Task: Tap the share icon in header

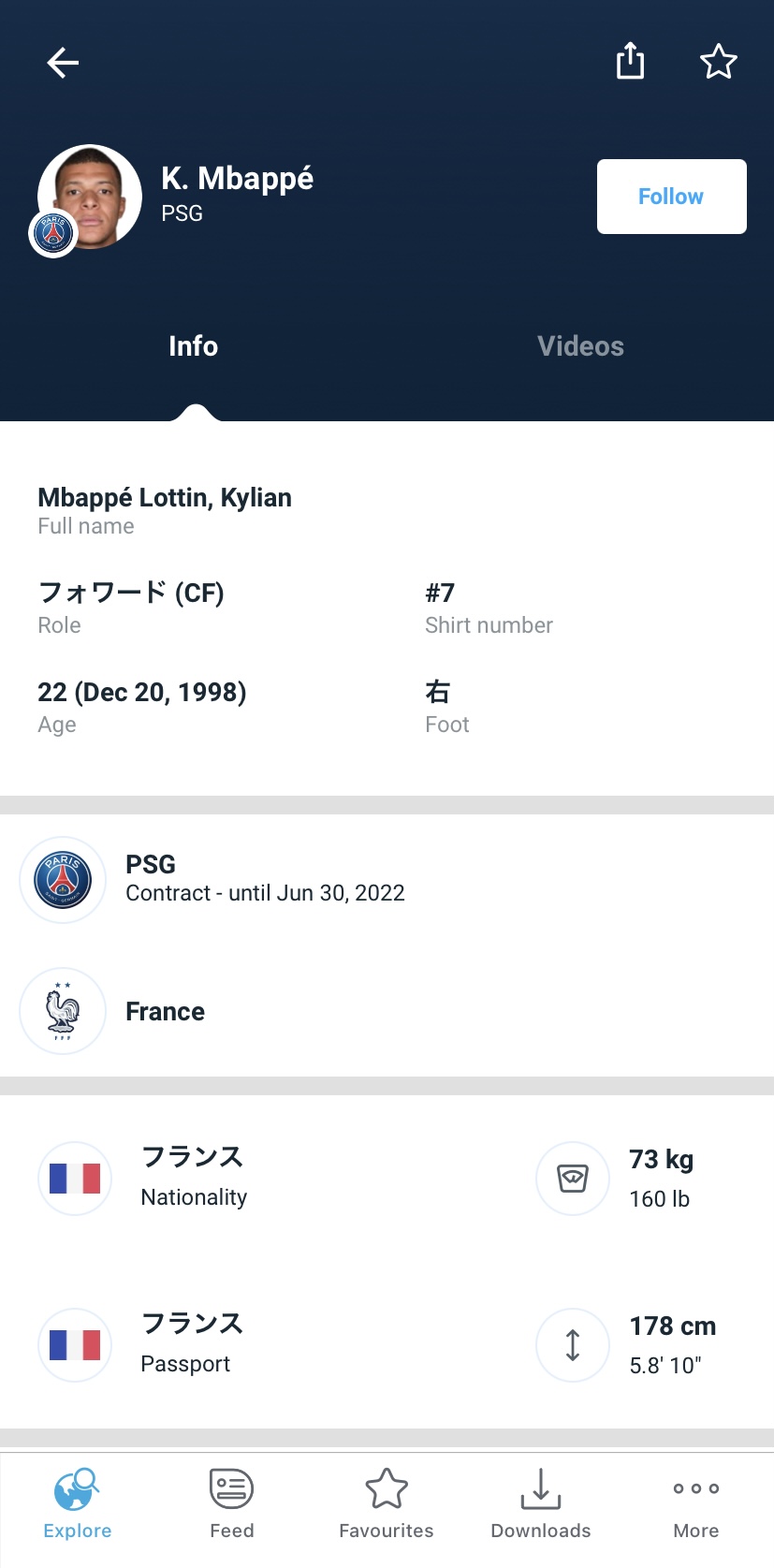Action: click(x=630, y=62)
